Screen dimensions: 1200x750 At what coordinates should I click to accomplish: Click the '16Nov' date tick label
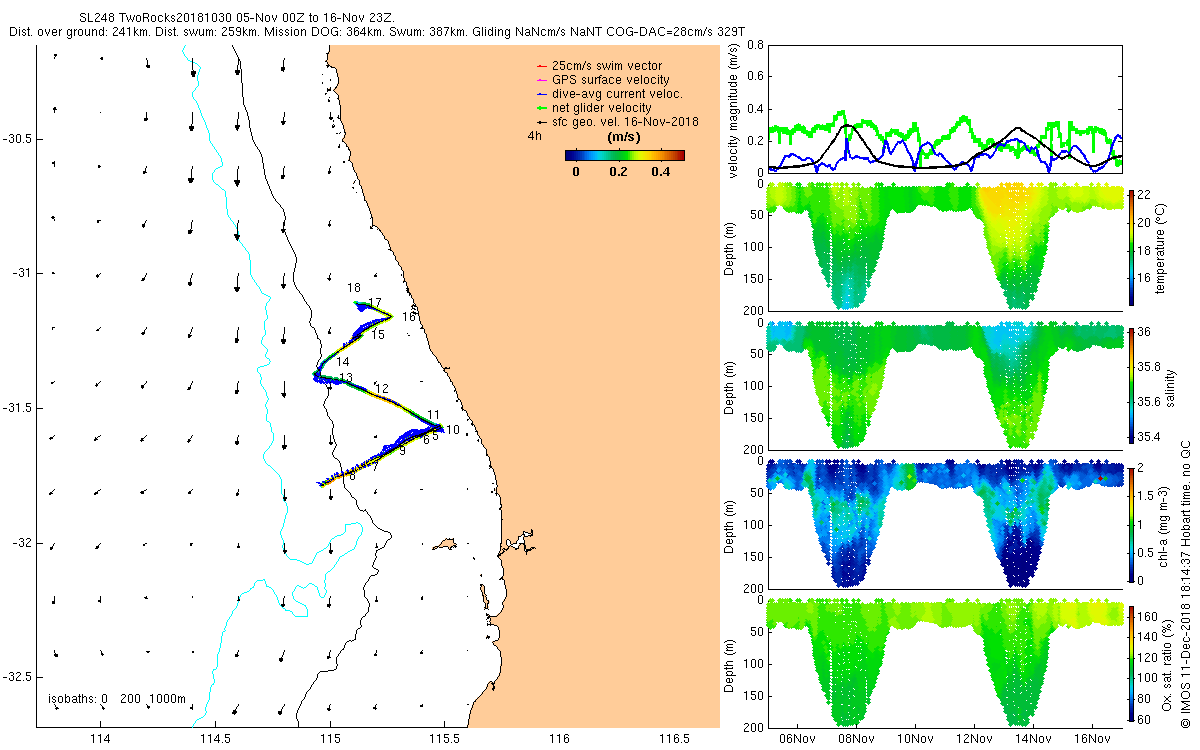click(1092, 738)
